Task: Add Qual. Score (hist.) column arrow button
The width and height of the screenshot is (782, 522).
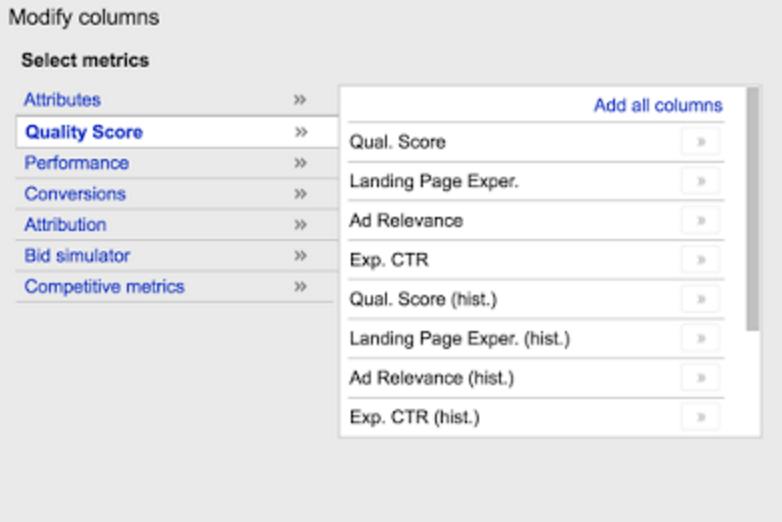Action: [701, 299]
